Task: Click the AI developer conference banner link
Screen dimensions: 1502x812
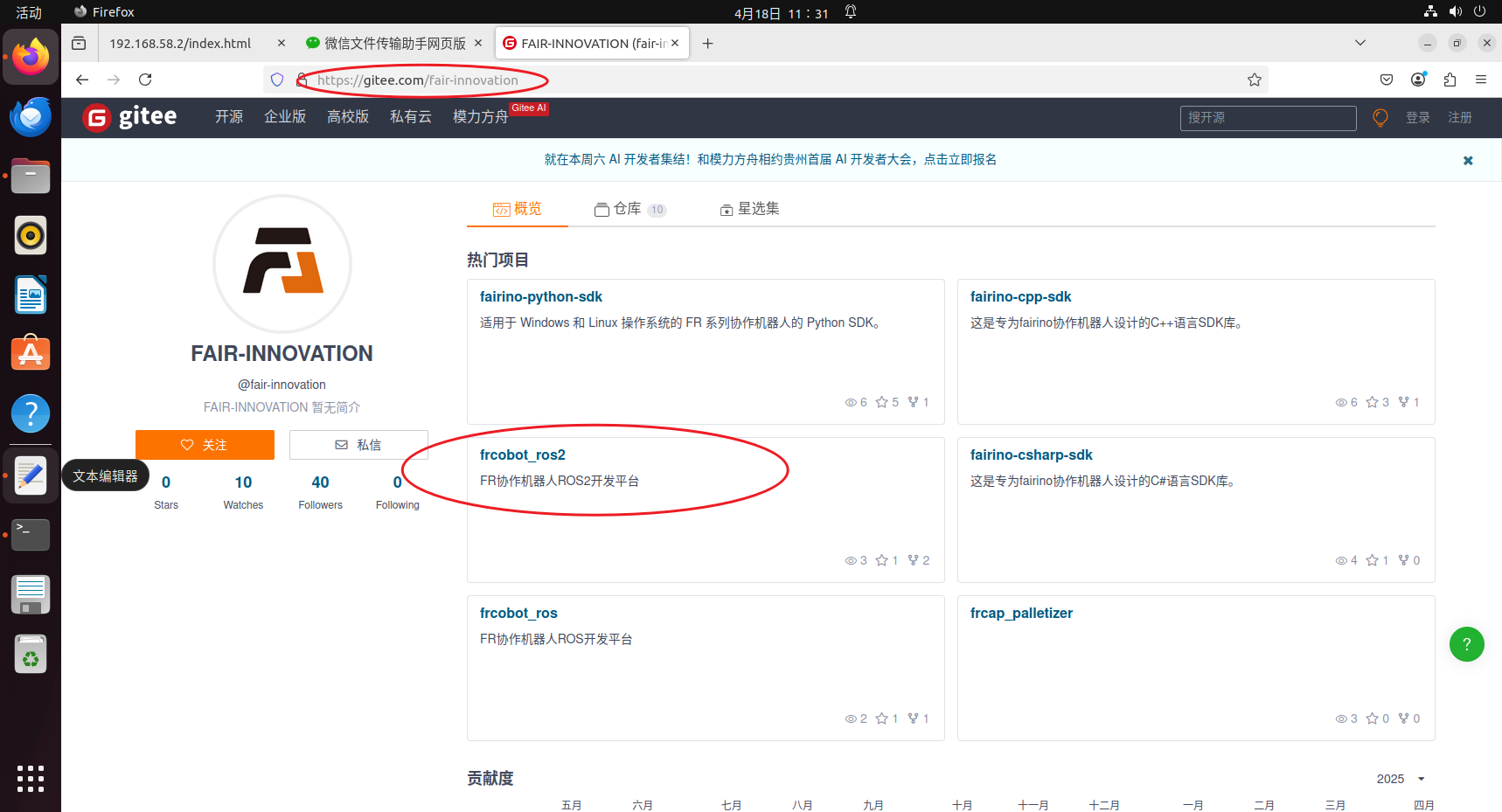Action: (770, 159)
